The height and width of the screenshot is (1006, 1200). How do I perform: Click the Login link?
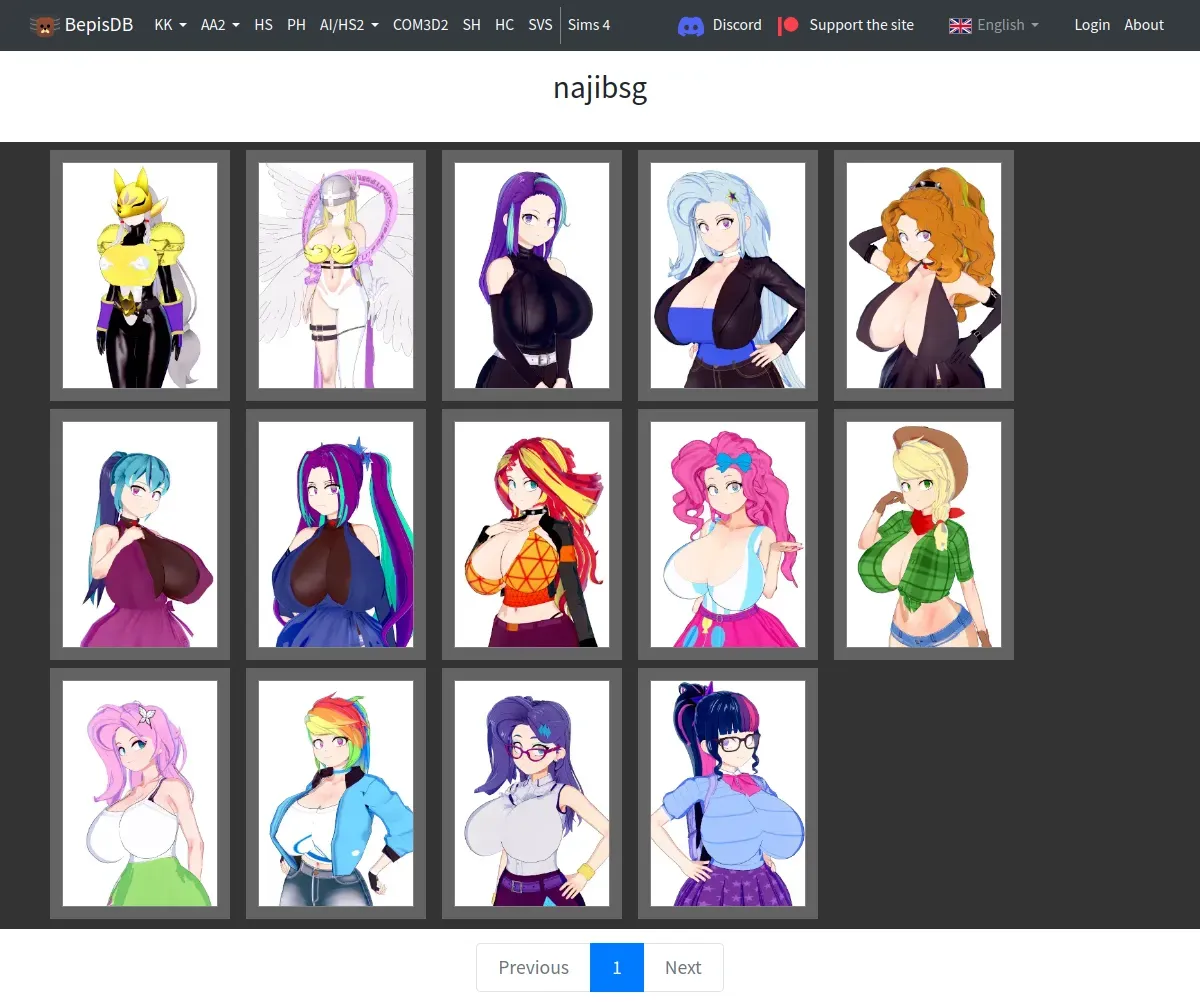pos(1092,25)
